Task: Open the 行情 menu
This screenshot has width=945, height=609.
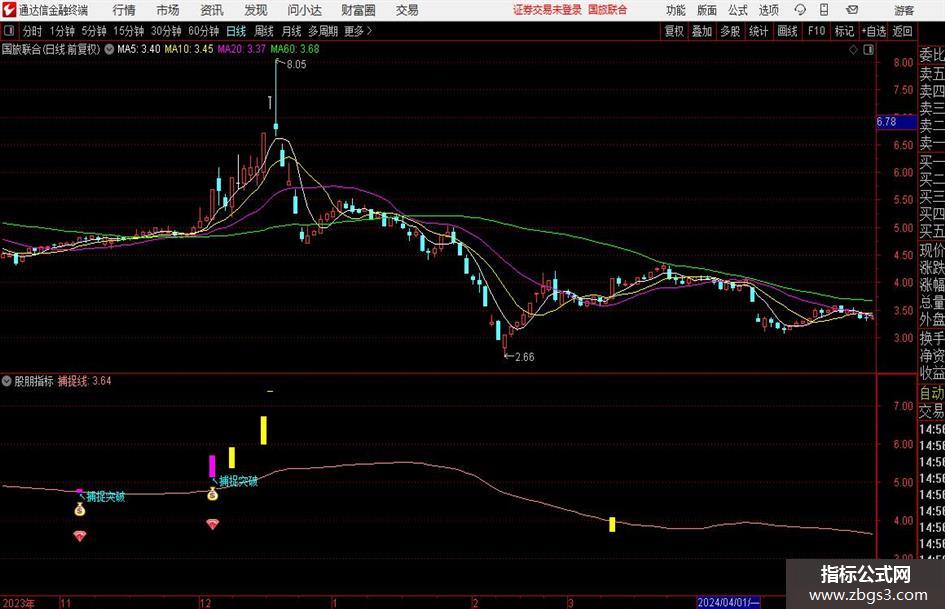Action: [x=124, y=10]
